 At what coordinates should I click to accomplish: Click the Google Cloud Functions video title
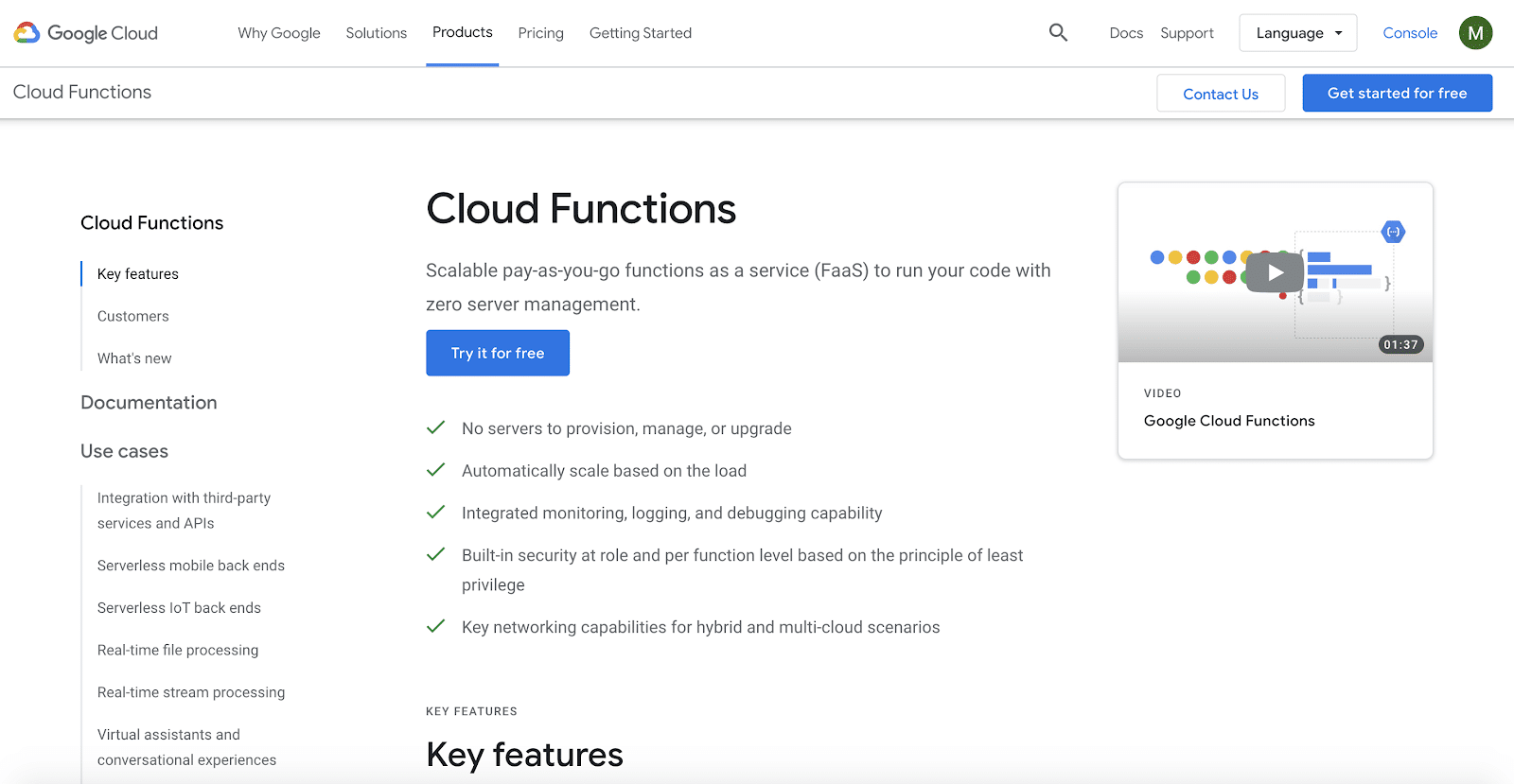coord(1229,421)
